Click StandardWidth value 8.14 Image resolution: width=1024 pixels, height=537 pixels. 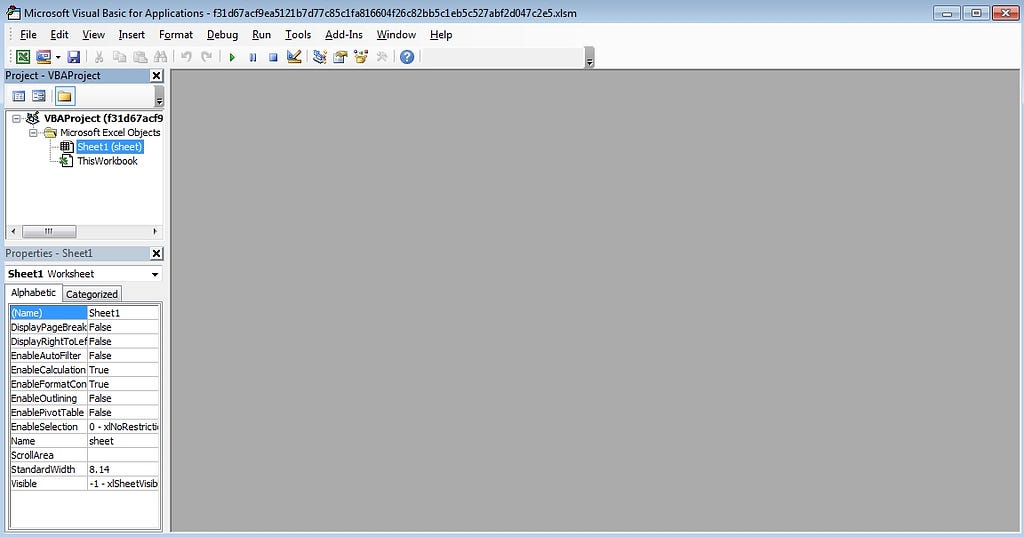pos(123,470)
